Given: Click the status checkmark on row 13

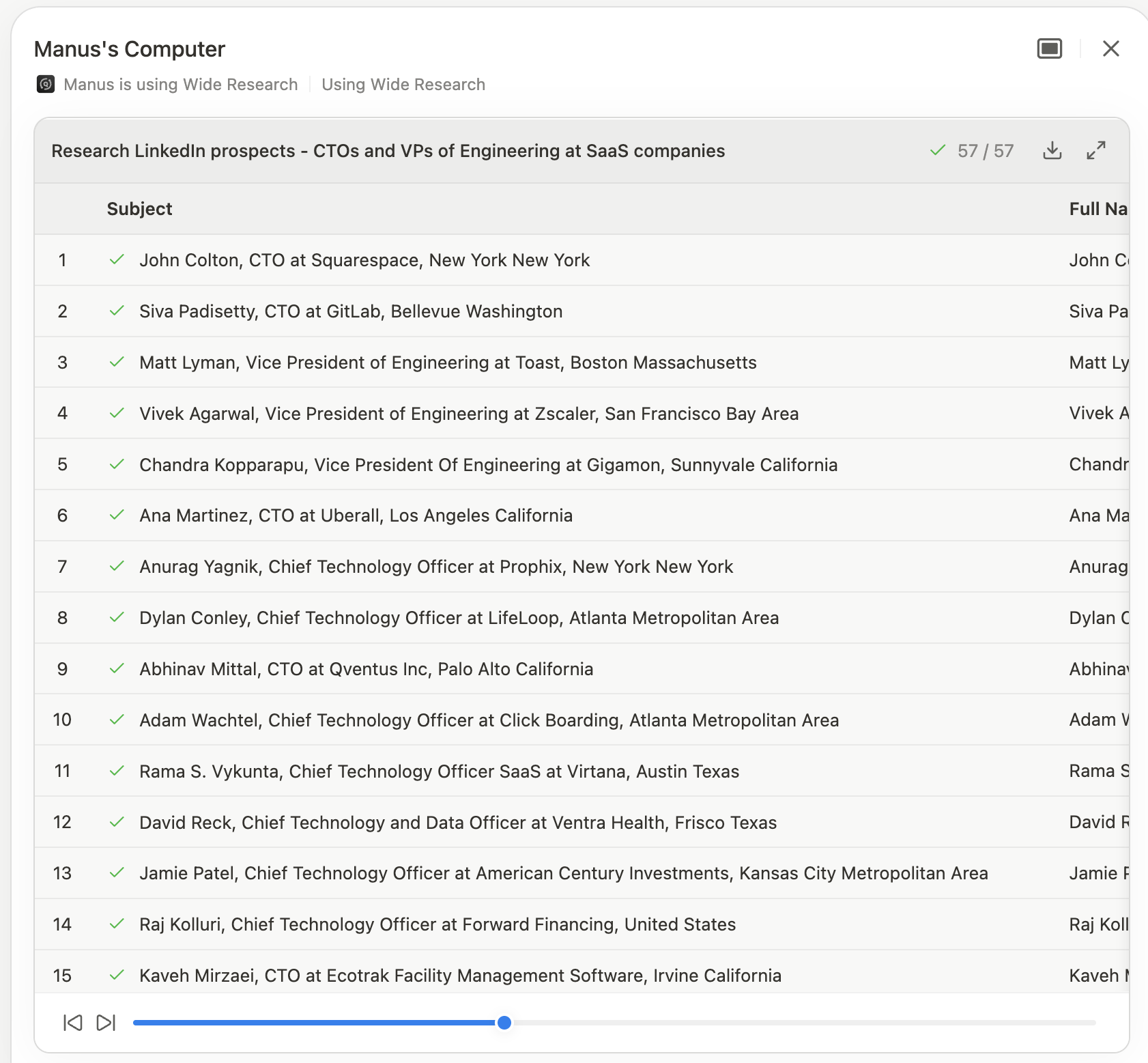Looking at the screenshot, I should [117, 873].
